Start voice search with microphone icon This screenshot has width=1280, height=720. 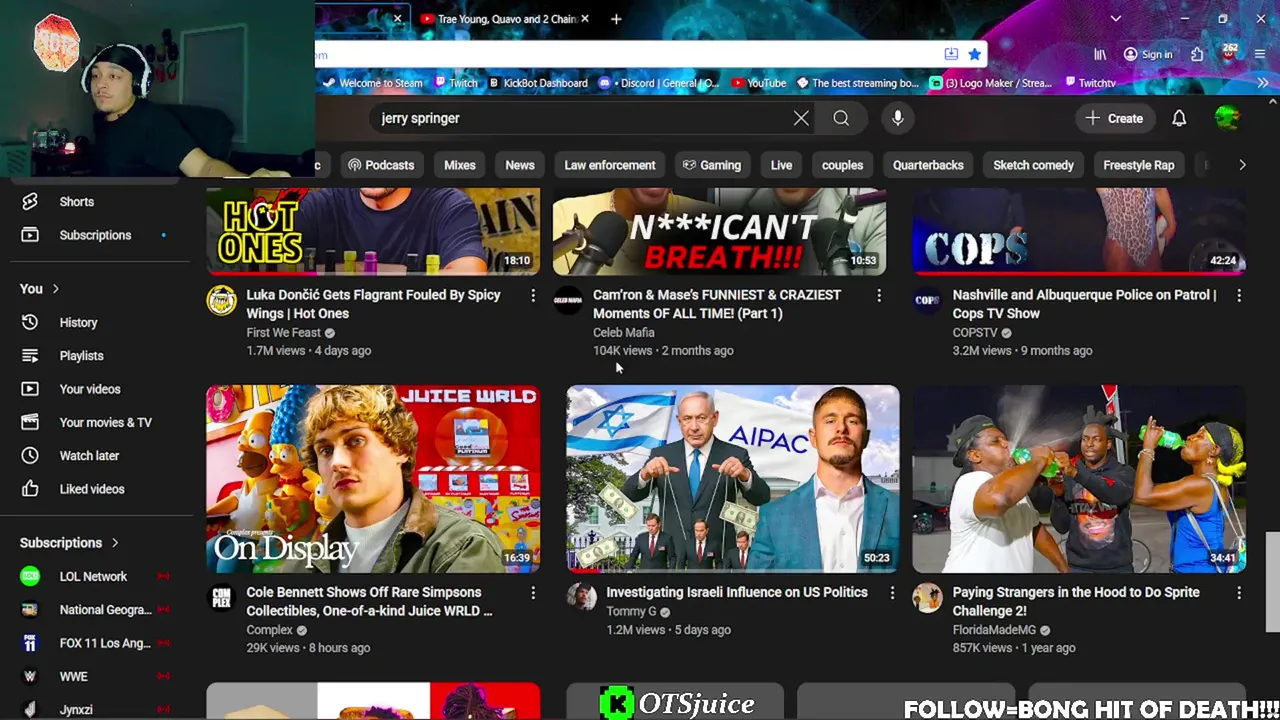tap(898, 118)
